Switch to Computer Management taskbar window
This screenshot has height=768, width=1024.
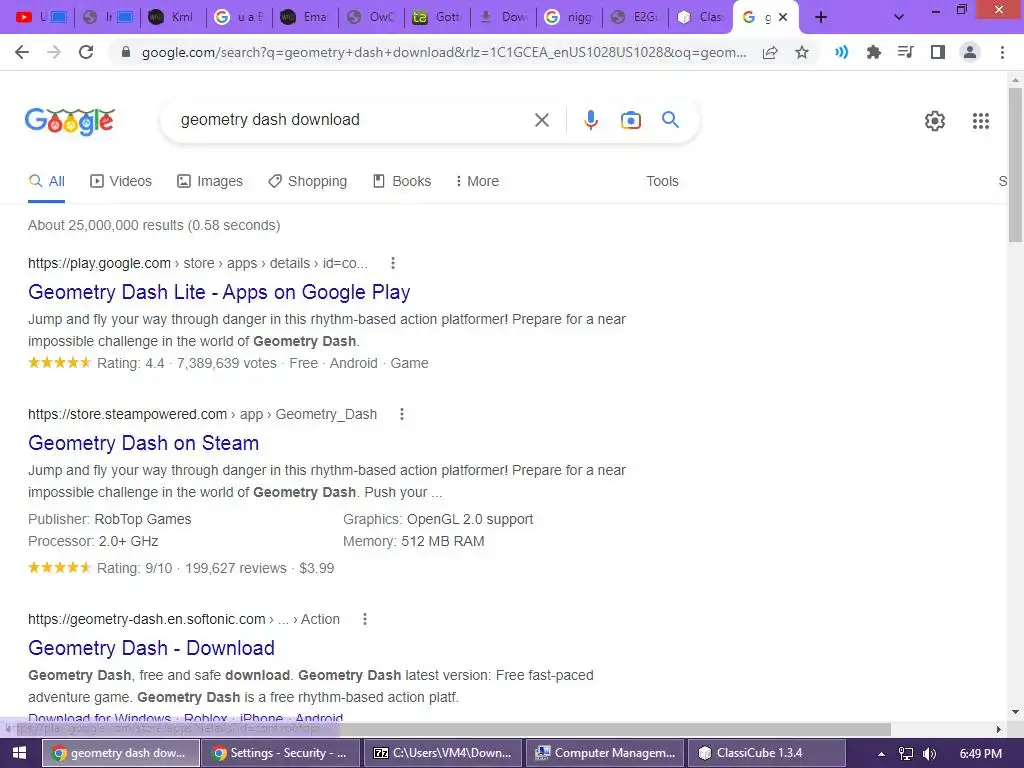[x=605, y=753]
